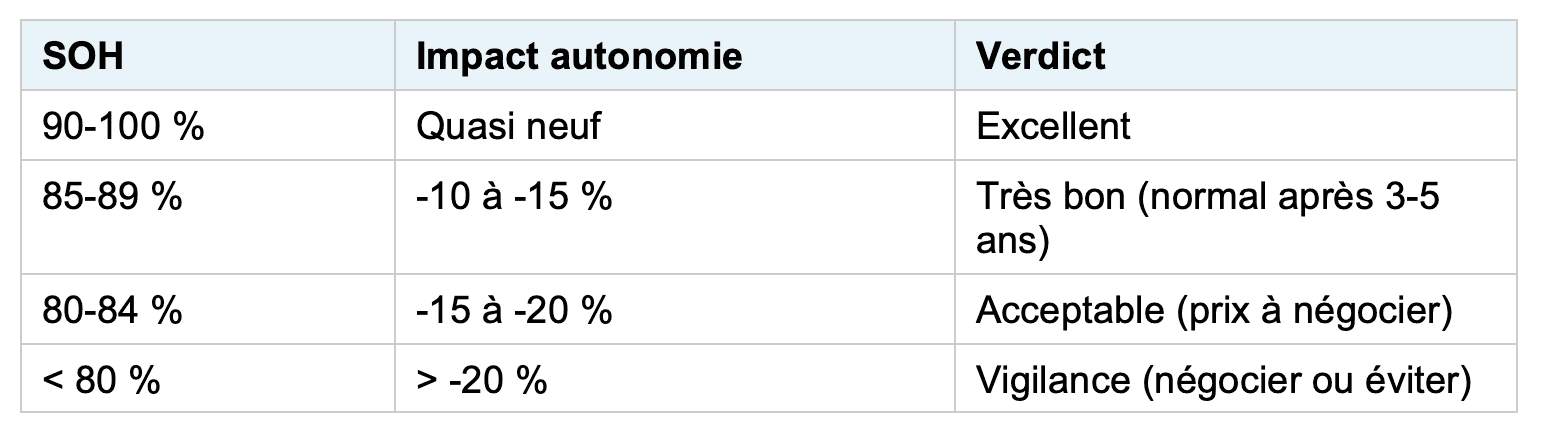
Task: Click the word 'ans' on the wrapped verdict line
Action: [x=1012, y=242]
